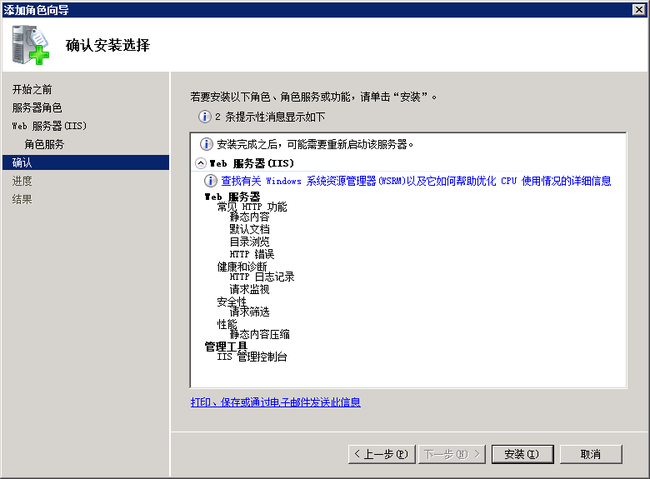This screenshot has width=650, height=479.
Task: Click the 目录浏览 entry
Action: (x=249, y=241)
